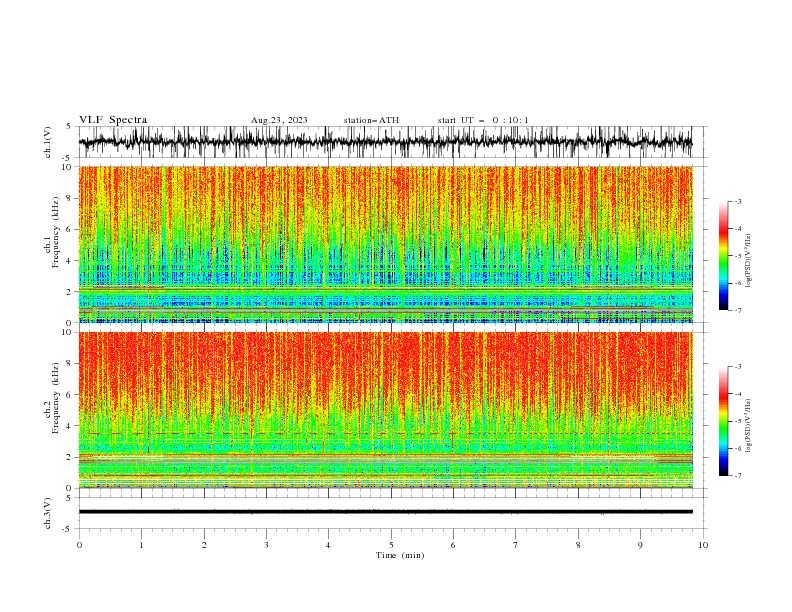Screen dimensions: 792x612
Task: Click the ch.2 color scale bar
Action: [723, 421]
